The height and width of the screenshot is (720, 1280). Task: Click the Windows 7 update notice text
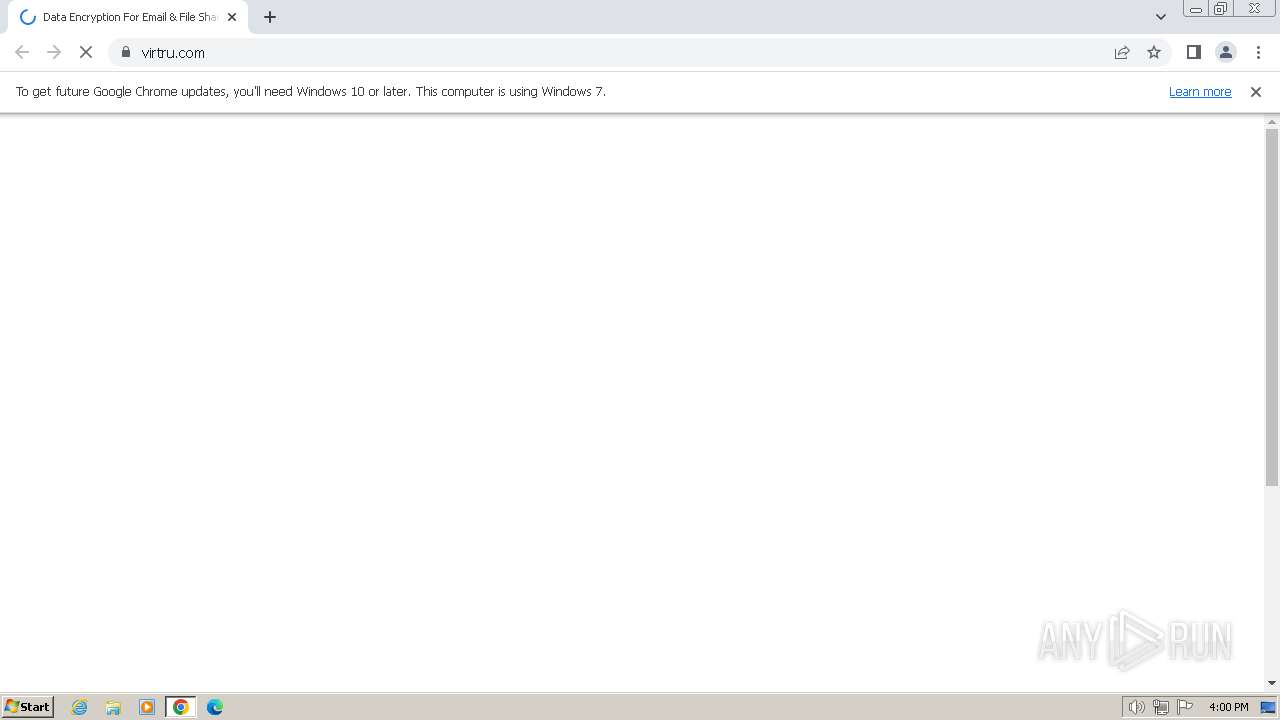click(x=311, y=91)
